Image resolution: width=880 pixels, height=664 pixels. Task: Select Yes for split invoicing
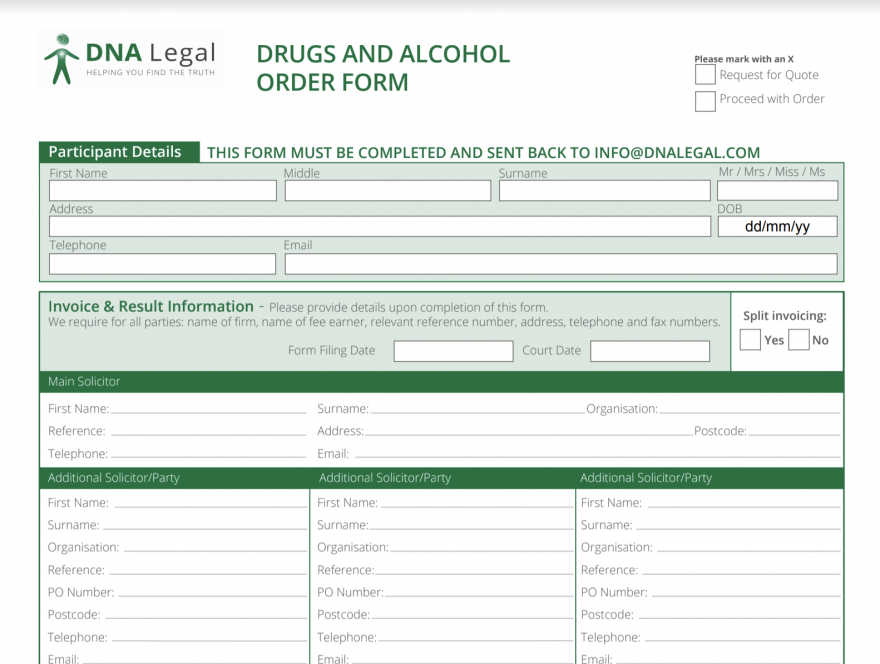click(x=750, y=340)
